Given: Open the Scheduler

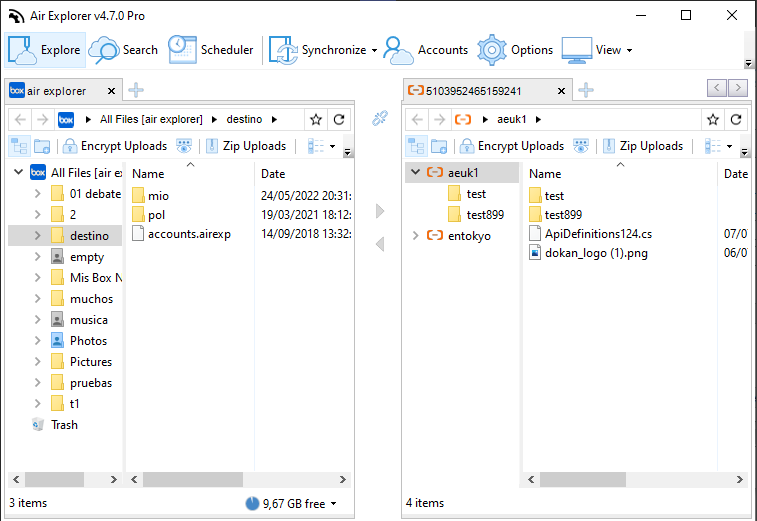Looking at the screenshot, I should [210, 50].
